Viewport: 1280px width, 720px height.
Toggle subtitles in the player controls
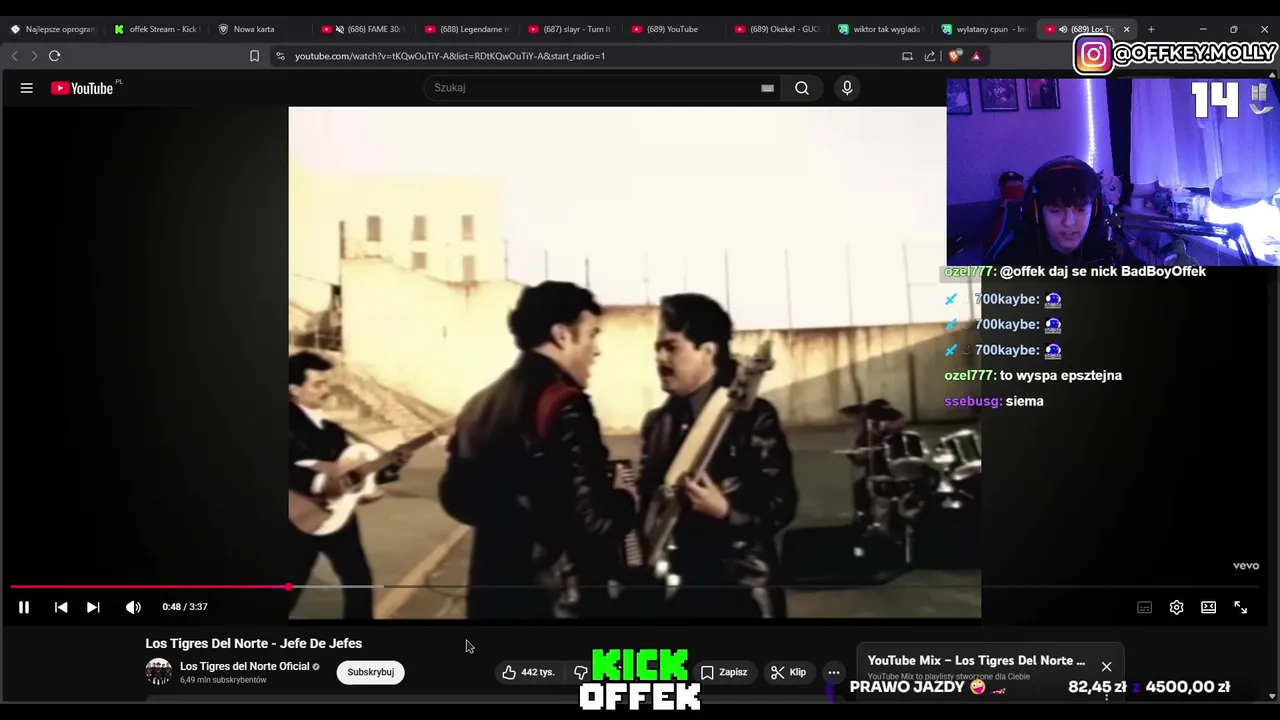pos(1145,607)
